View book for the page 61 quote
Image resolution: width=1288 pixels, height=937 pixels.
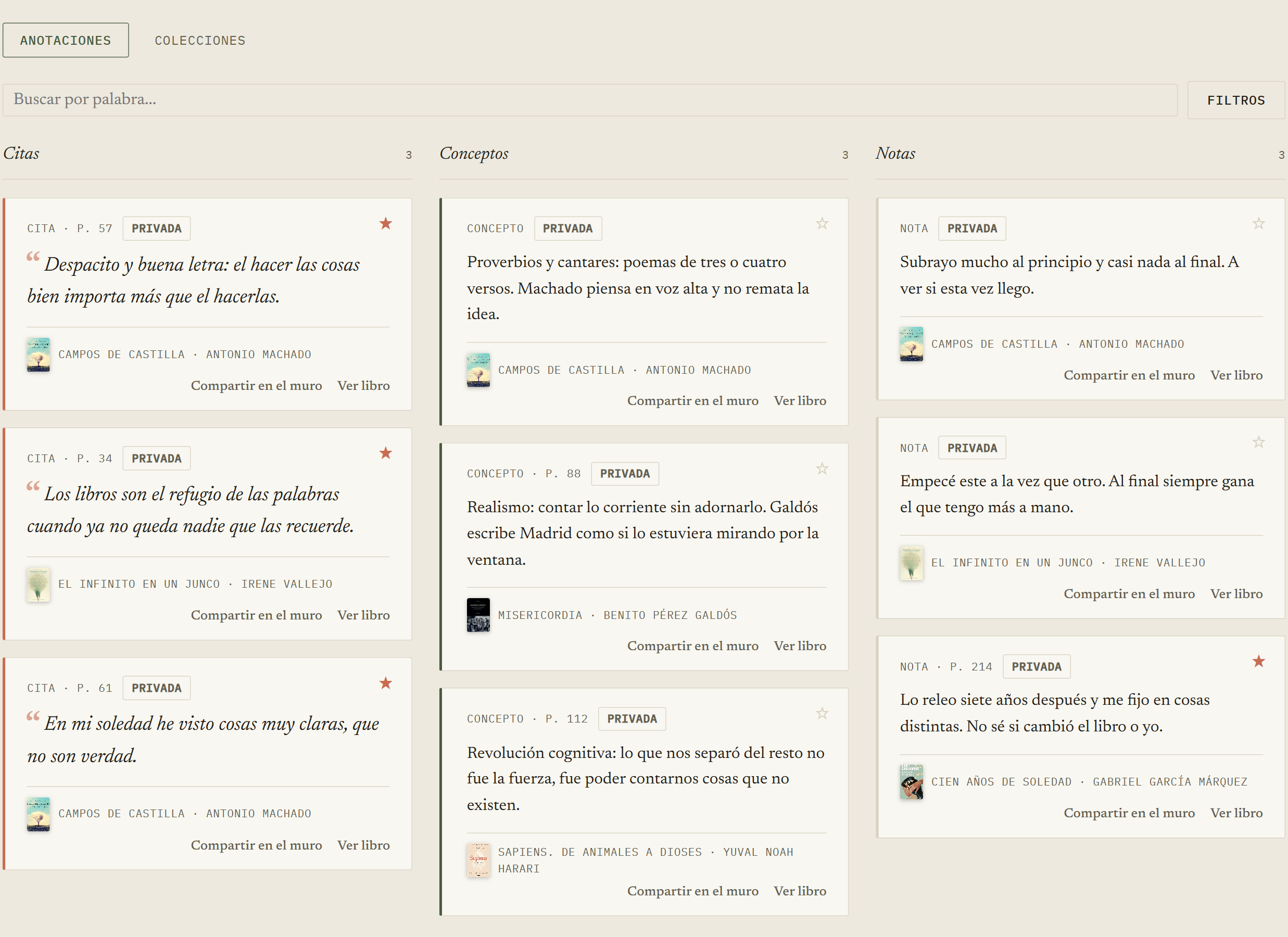(x=363, y=845)
